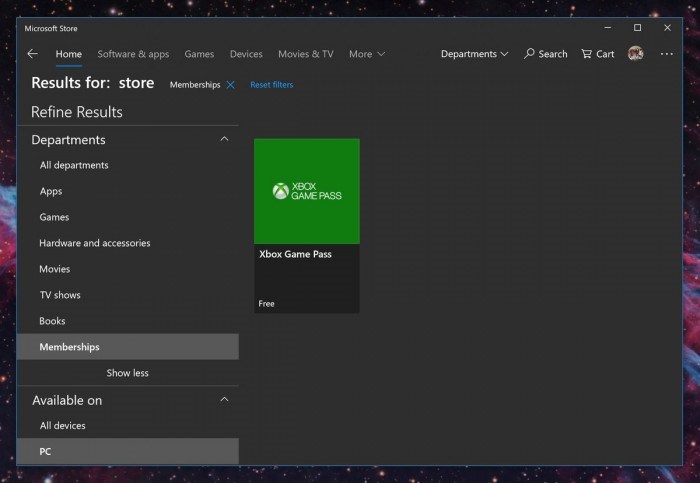
Task: Switch to the Home tab
Action: [x=69, y=54]
